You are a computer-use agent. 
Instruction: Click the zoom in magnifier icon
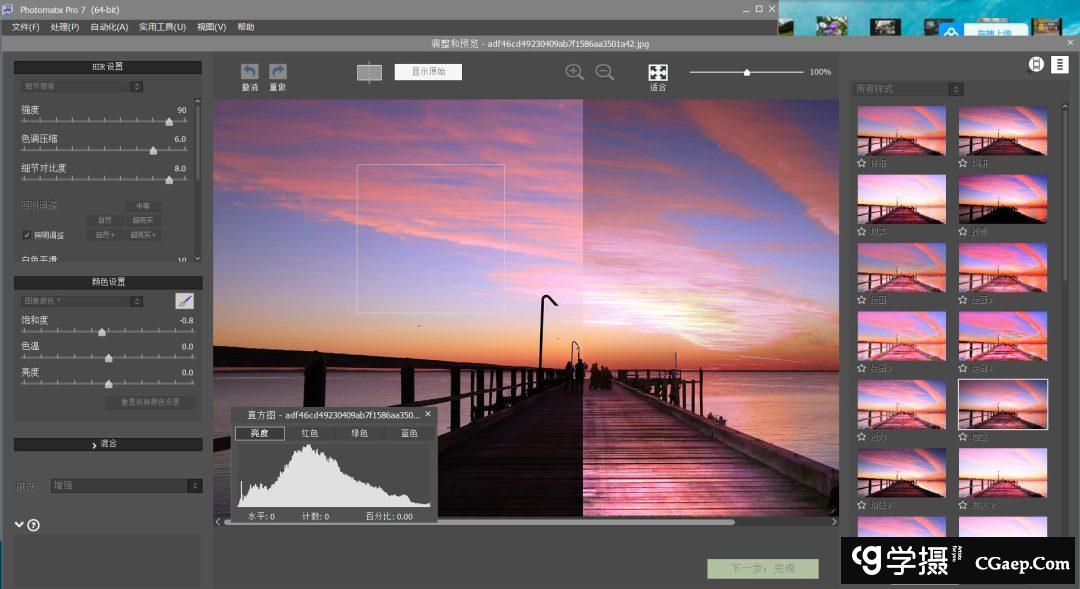point(574,72)
